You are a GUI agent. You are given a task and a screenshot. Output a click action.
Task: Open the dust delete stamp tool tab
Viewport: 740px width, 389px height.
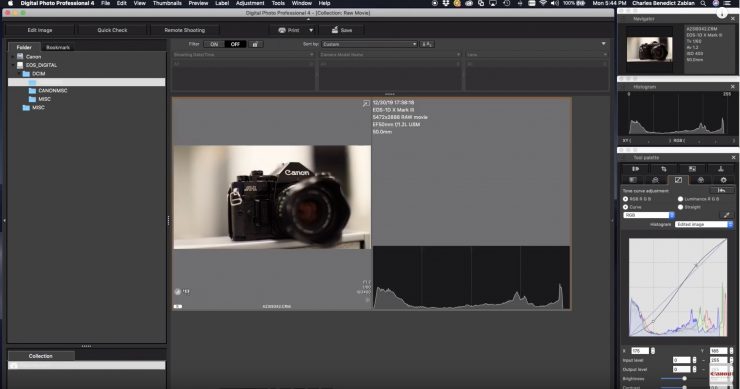pyautogui.click(x=720, y=169)
